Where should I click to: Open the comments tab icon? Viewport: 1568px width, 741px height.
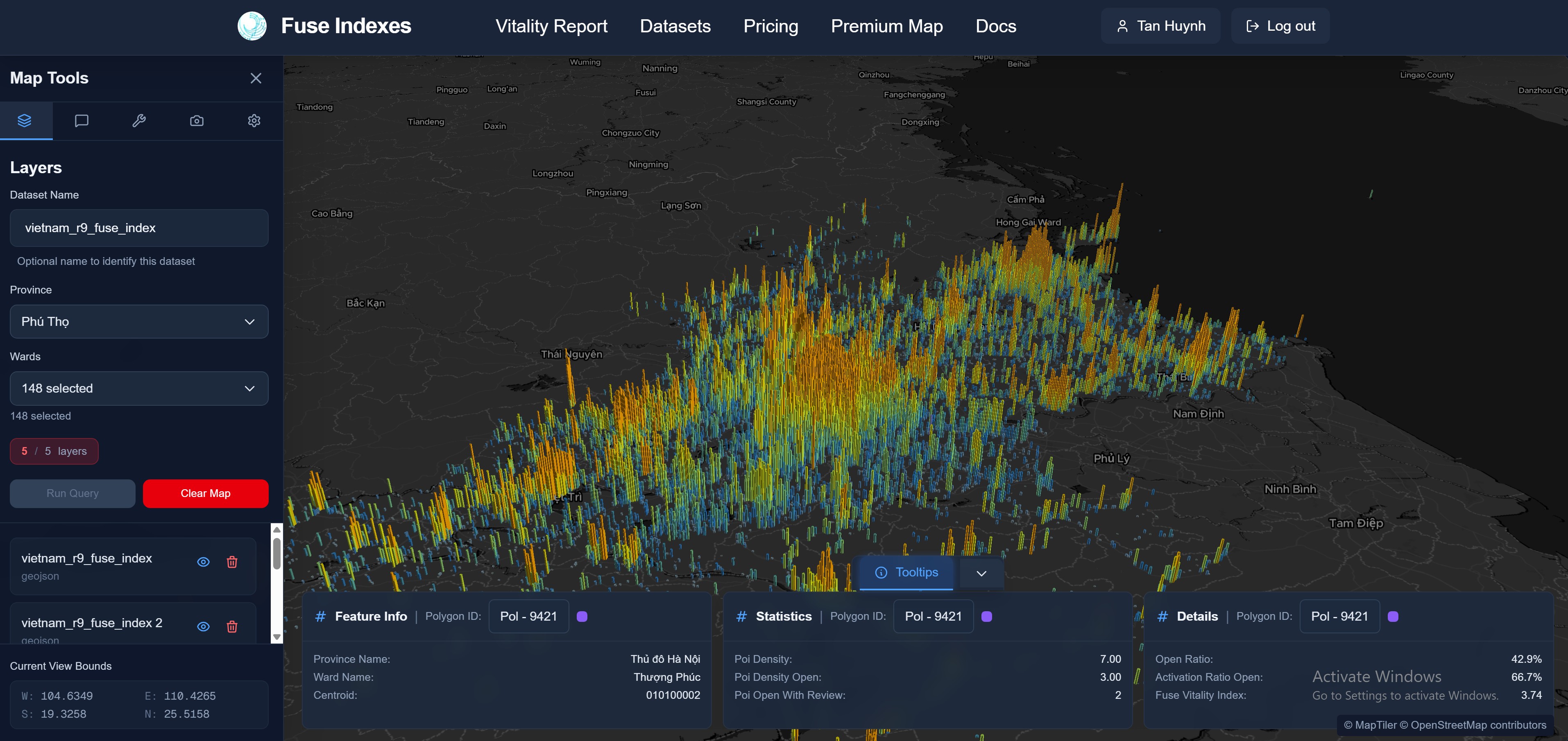pos(82,120)
